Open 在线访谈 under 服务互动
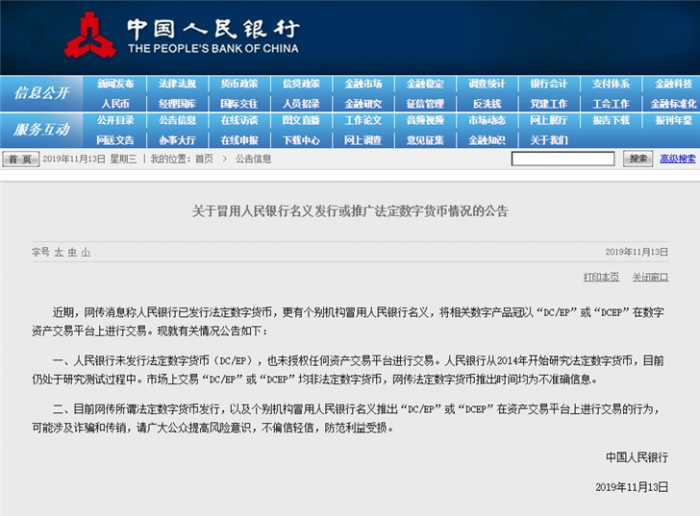The width and height of the screenshot is (700, 516). point(239,120)
